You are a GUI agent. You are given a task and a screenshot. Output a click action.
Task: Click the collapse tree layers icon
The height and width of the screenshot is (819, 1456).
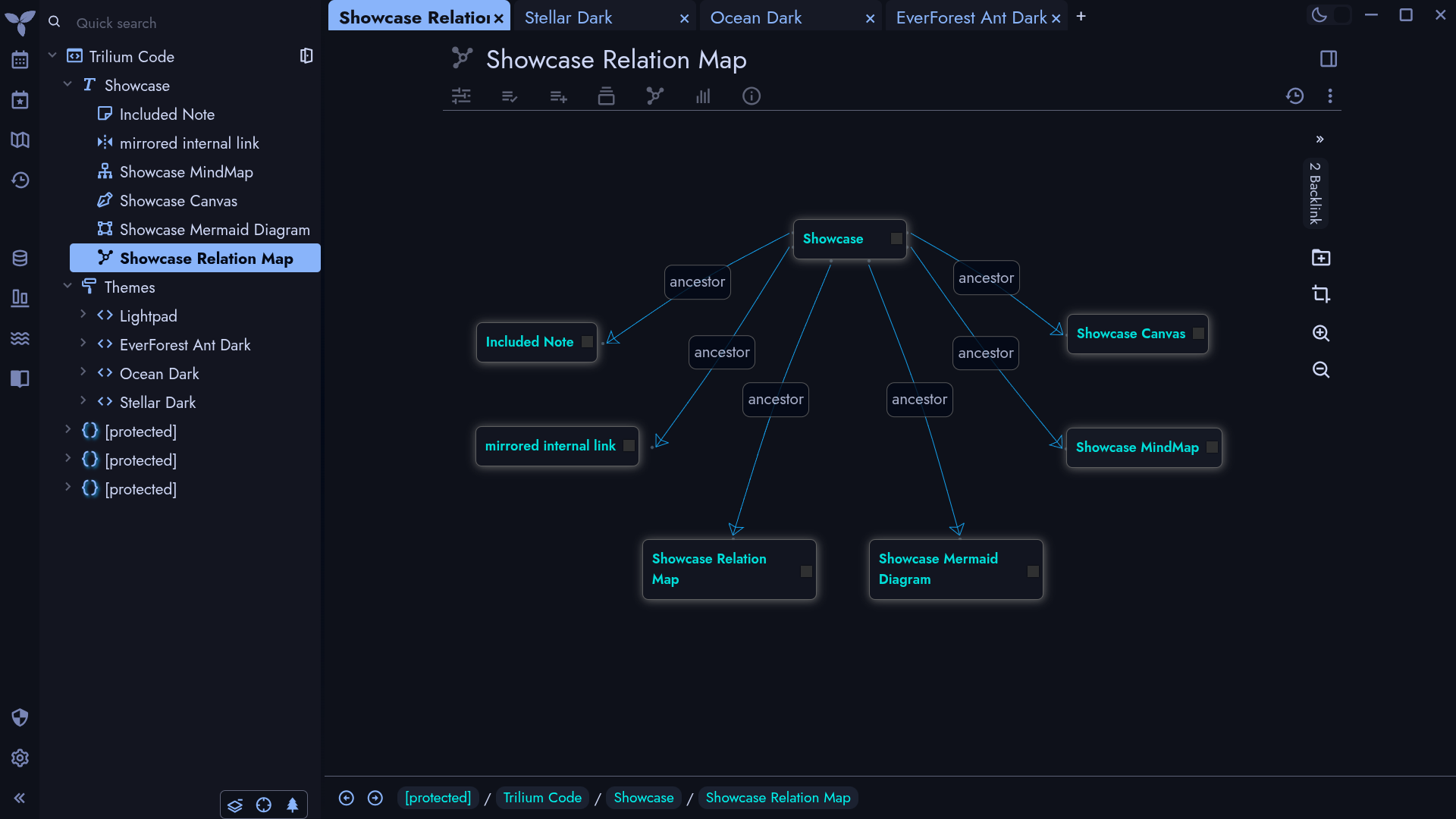235,805
